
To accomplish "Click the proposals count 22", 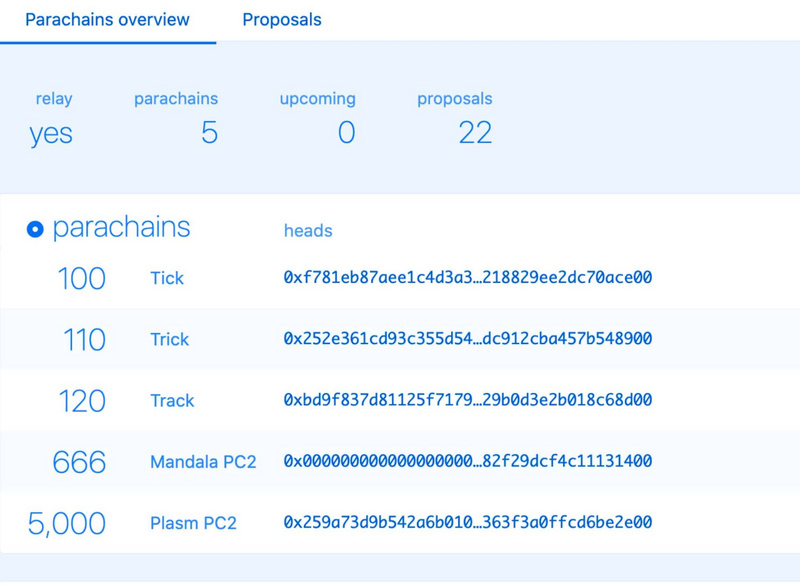I will (475, 132).
